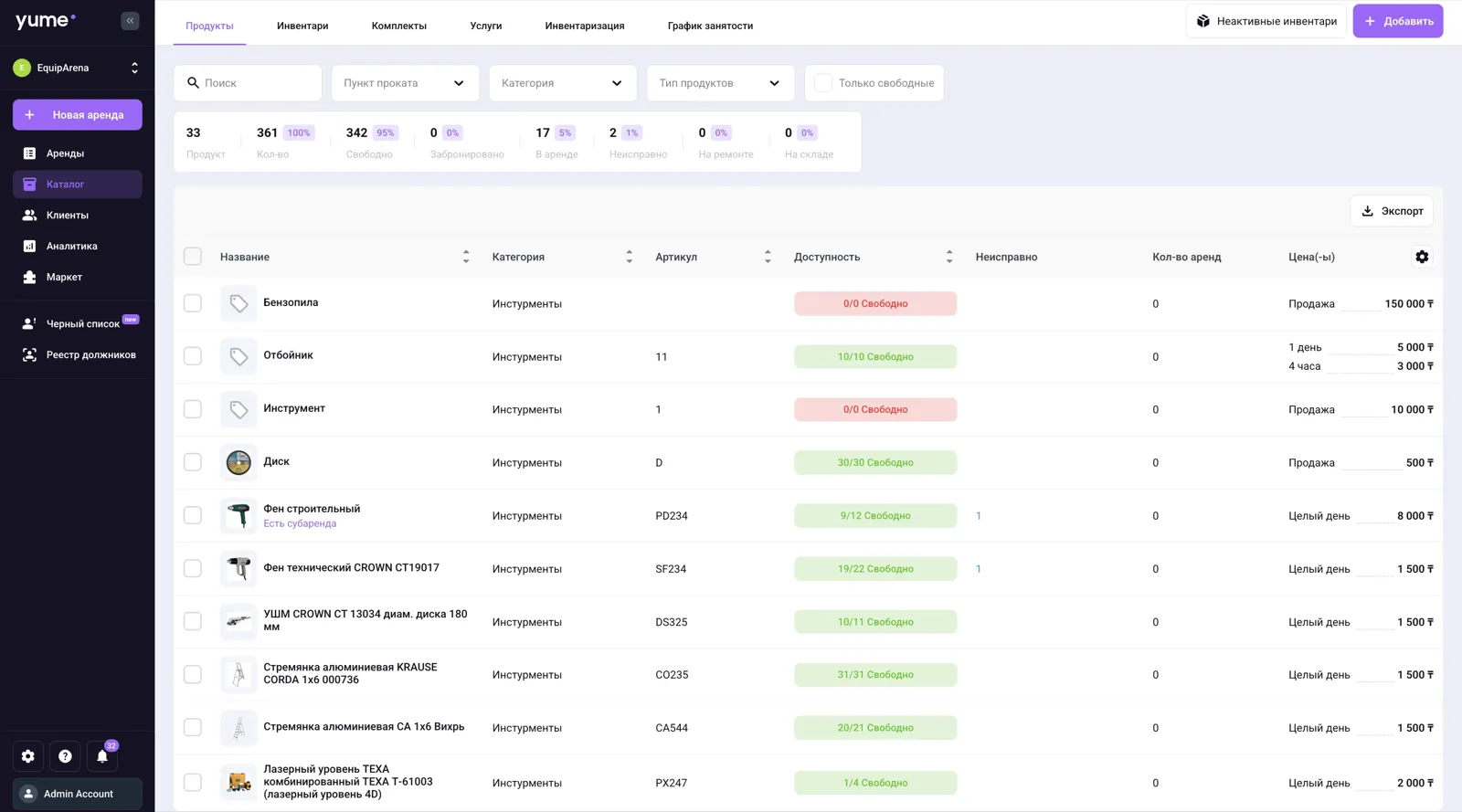Viewport: 1462px width, 812px height.
Task: Sort by Артикул column arrows
Action: point(768,257)
